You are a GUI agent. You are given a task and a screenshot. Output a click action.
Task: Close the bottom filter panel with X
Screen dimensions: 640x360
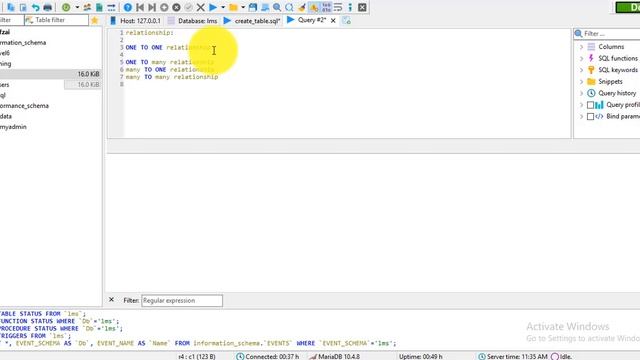[111, 300]
